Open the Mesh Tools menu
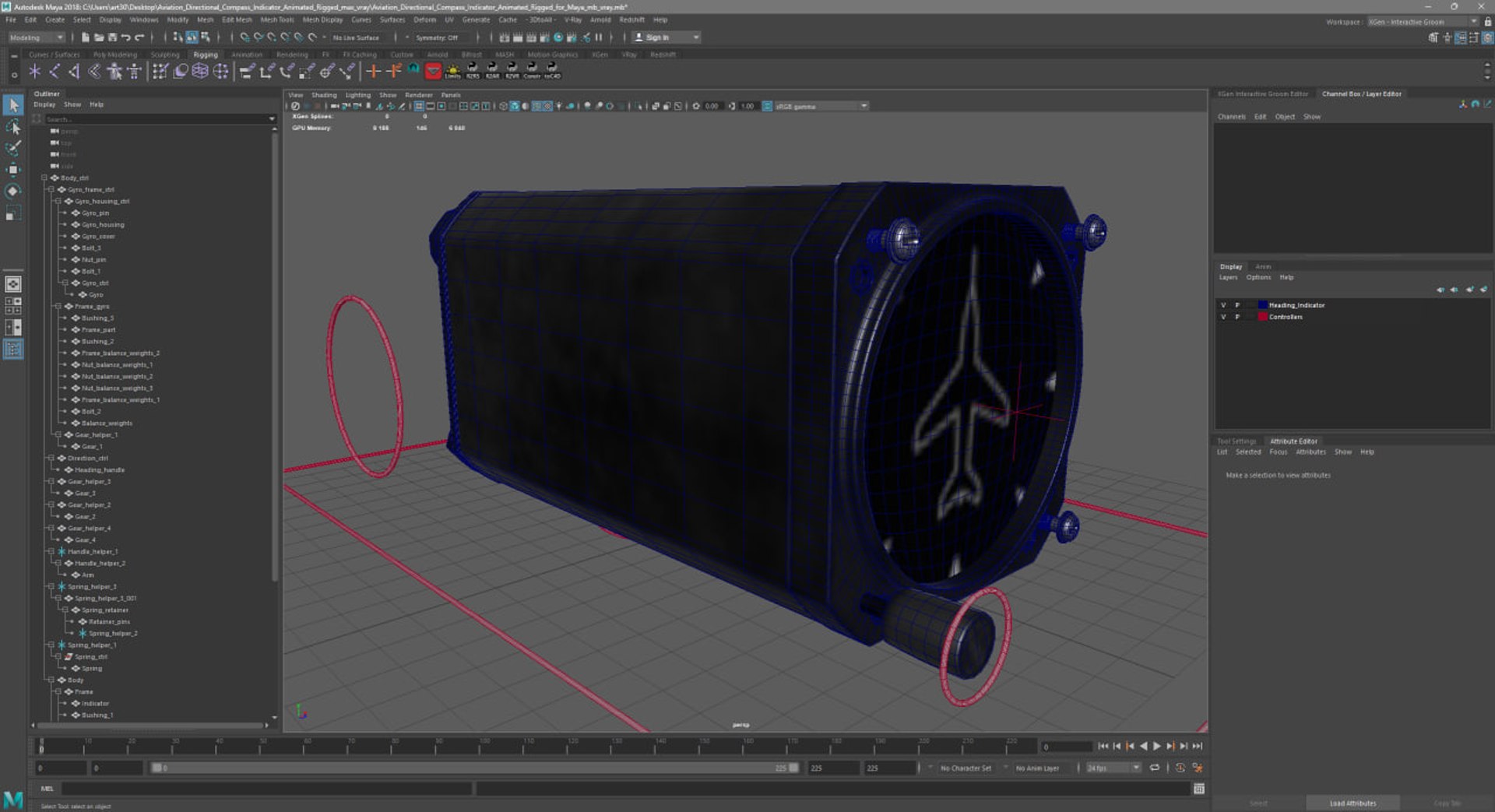1495x812 pixels. point(276,19)
